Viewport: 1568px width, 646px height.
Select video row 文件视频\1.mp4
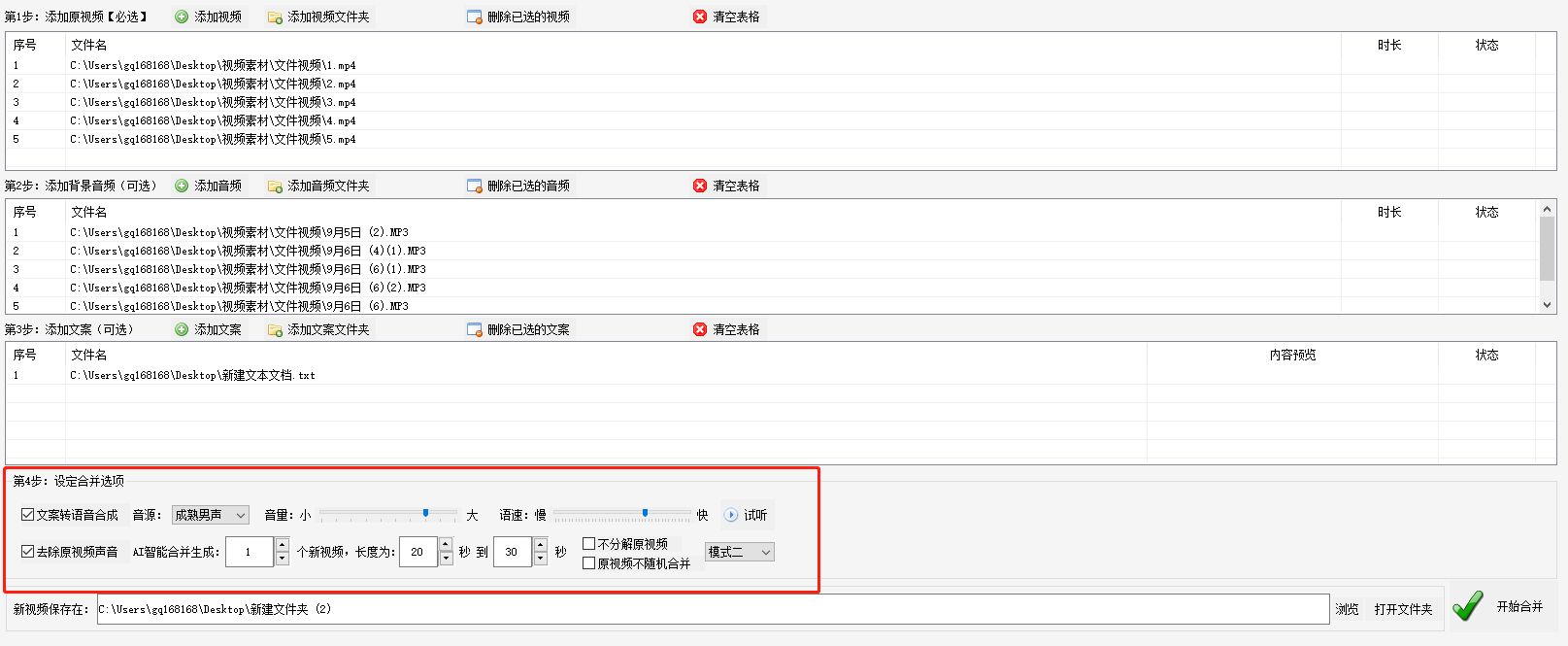(781, 65)
